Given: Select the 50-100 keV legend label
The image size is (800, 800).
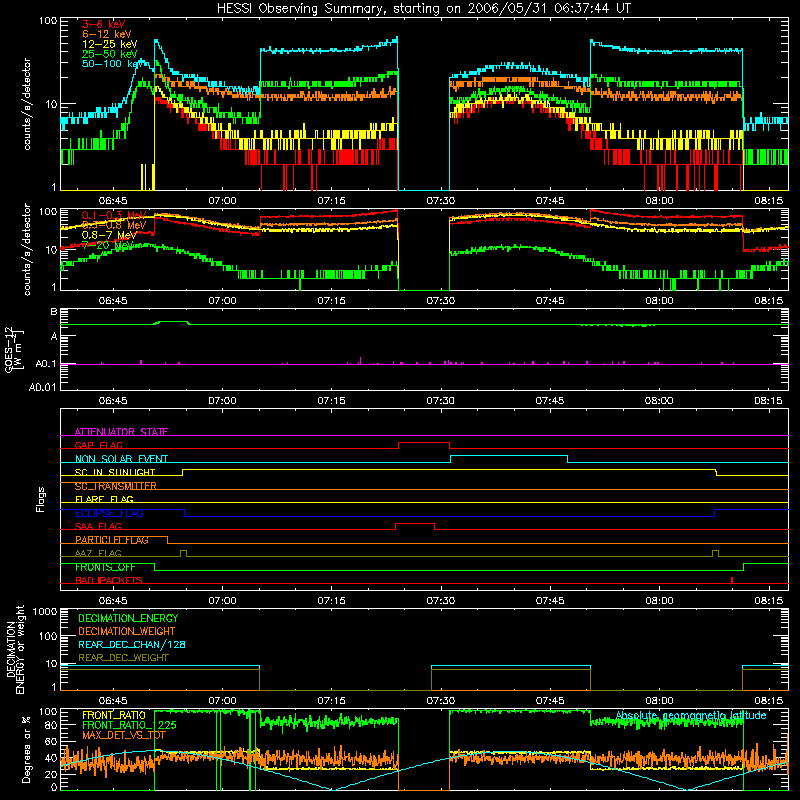Looking at the screenshot, I should click(x=112, y=64).
